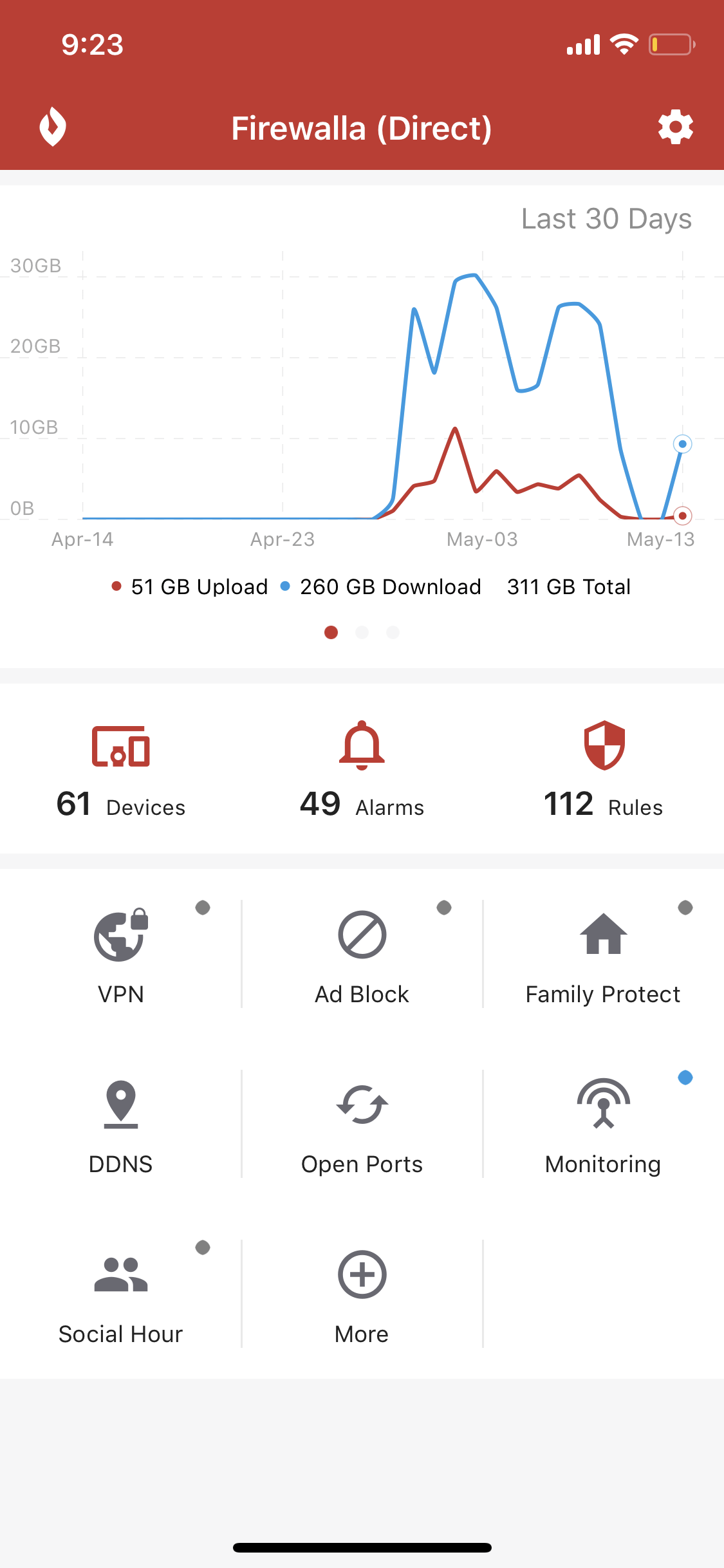Tap the More plus icon
This screenshot has height=1568, width=724.
click(362, 1275)
